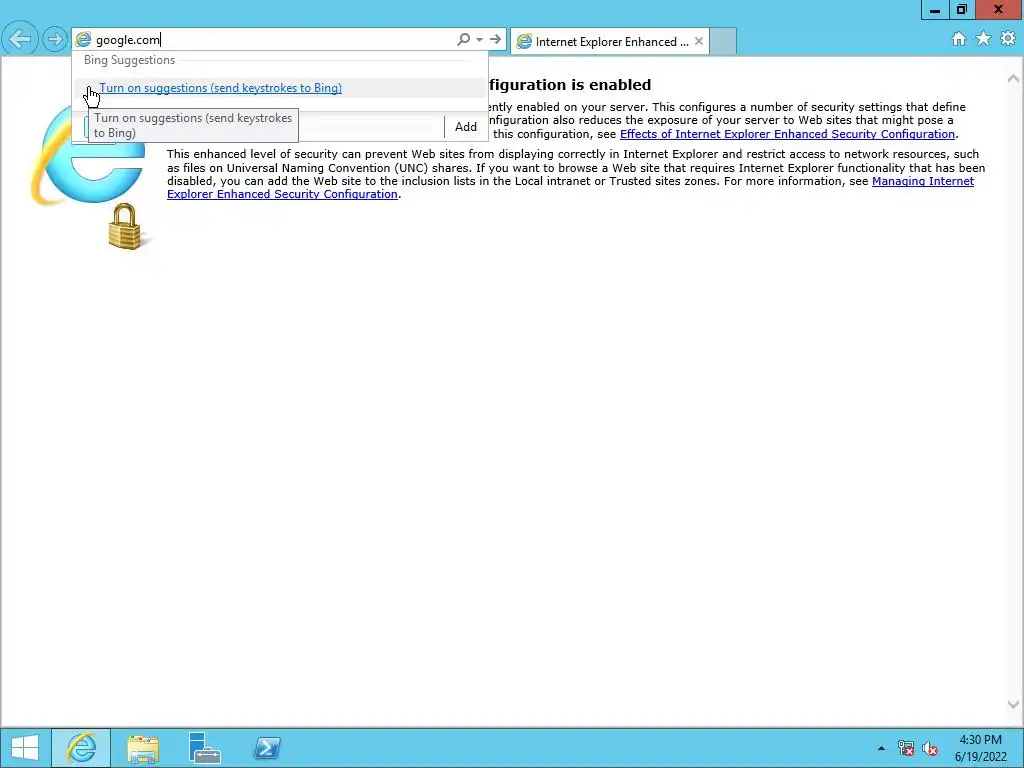1024x768 pixels.
Task: Open Effects of Internet Explorer Enhanced Security Configuration link
Action: 787,134
